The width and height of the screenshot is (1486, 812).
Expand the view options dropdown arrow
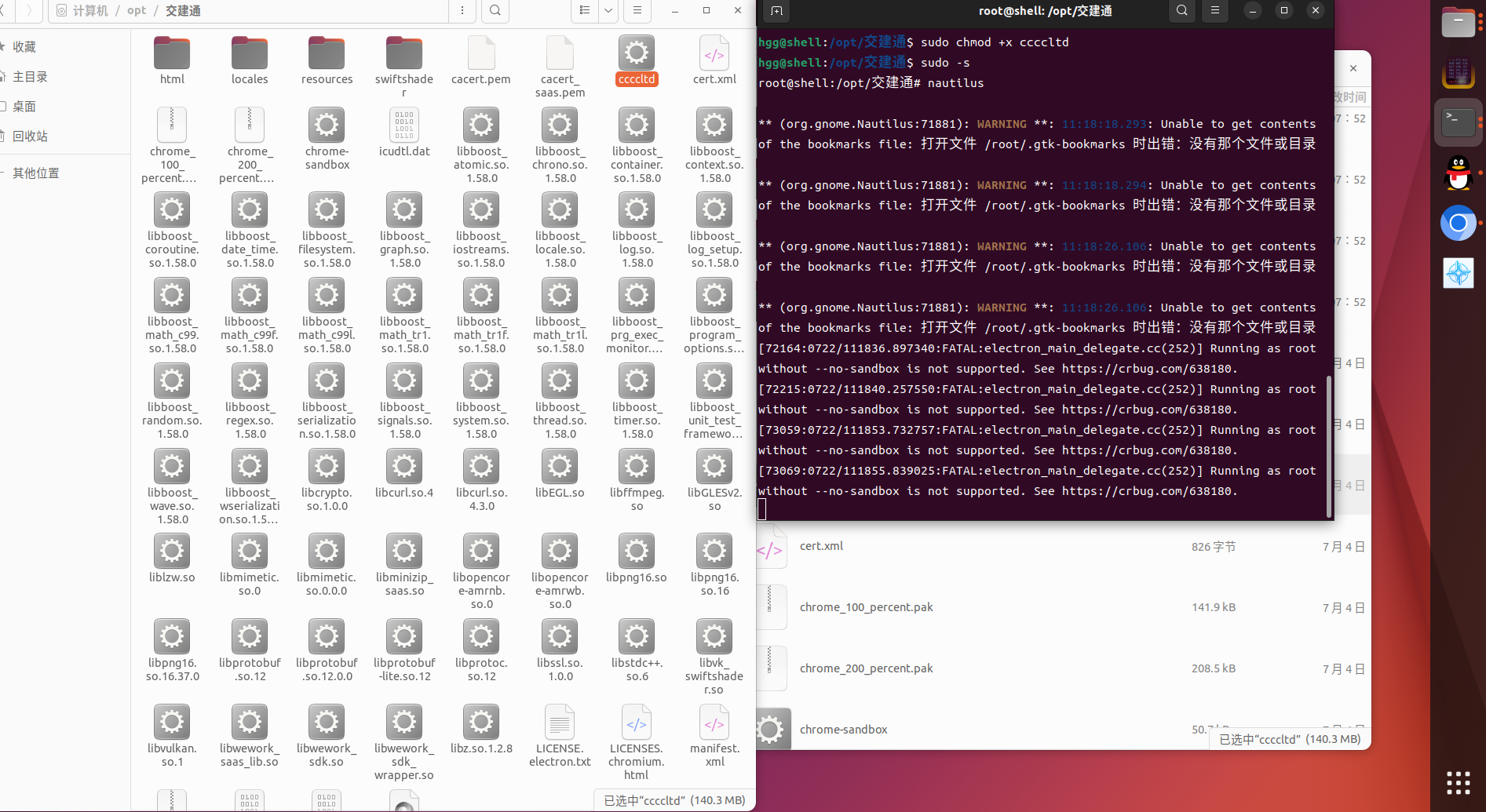coord(608,10)
